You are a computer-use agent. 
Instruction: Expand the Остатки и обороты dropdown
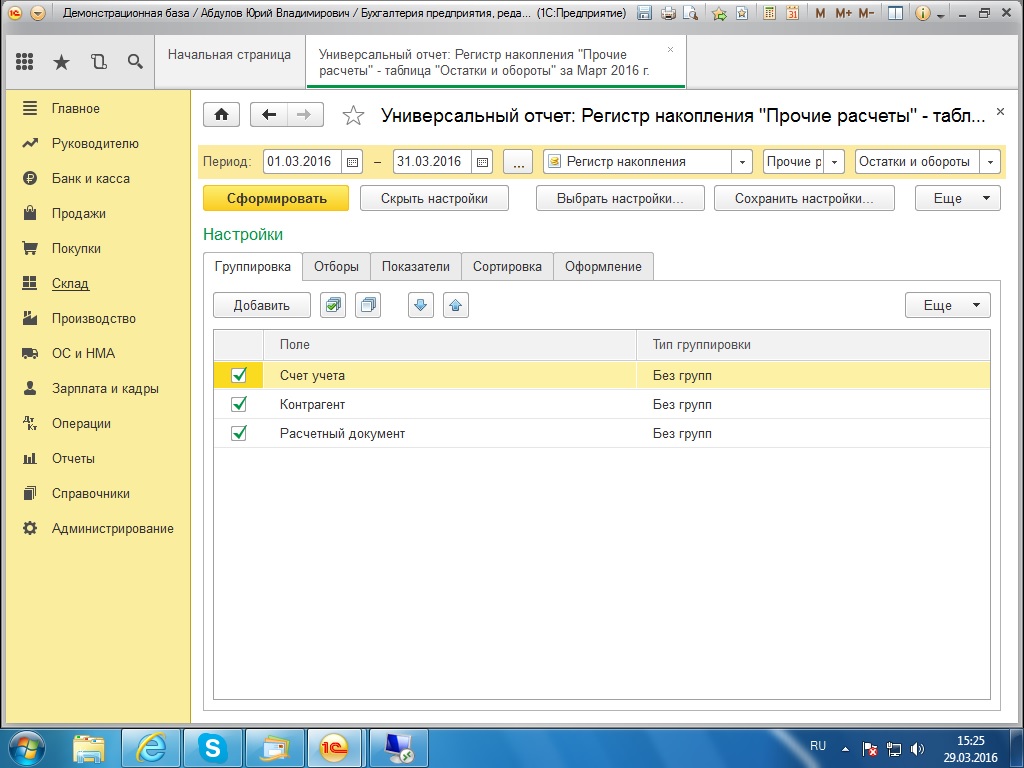(990, 162)
